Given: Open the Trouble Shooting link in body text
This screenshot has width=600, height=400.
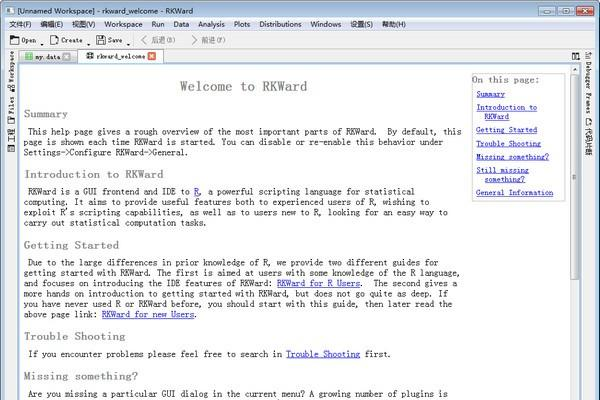Looking at the screenshot, I should click(x=323, y=354).
